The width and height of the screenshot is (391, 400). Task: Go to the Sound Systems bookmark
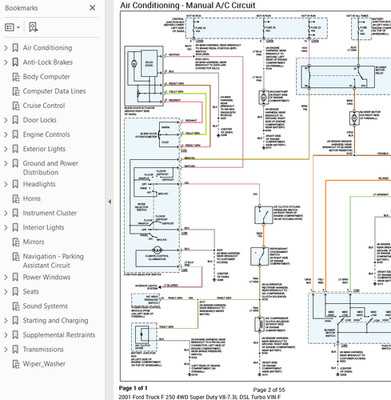point(45,306)
